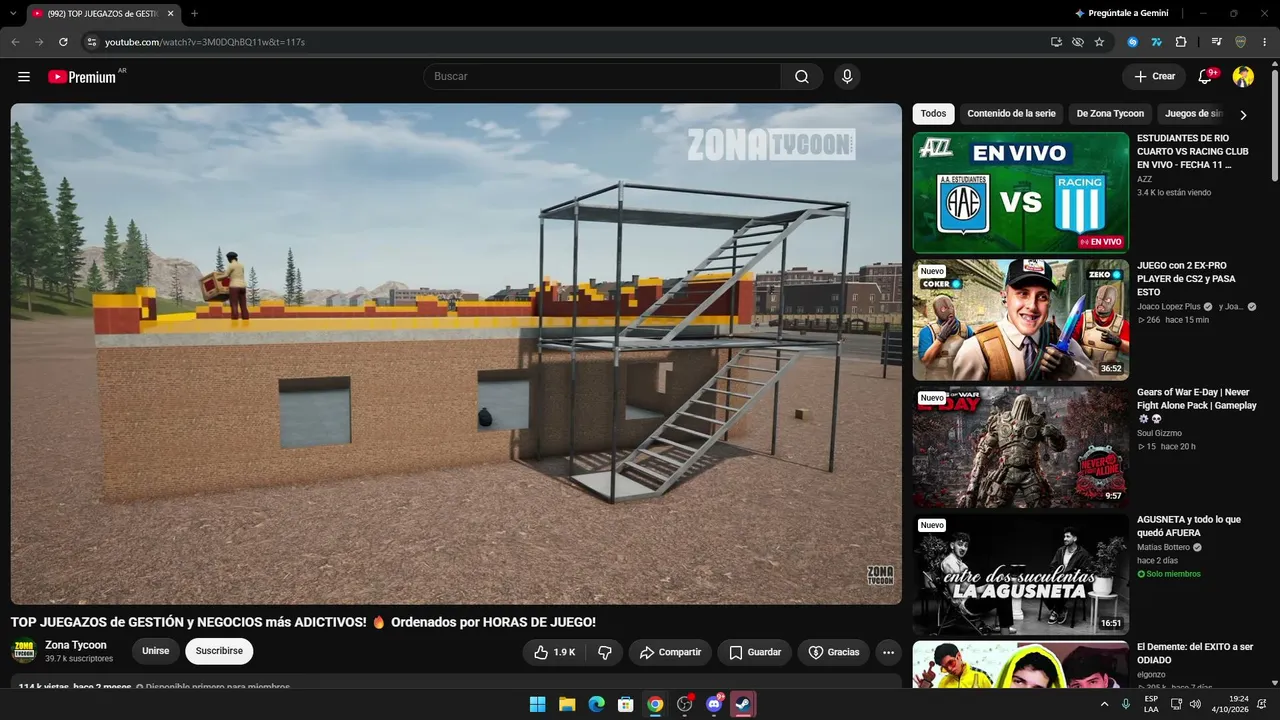Open OBS Studio from the taskbar
The width and height of the screenshot is (1280, 720).
click(685, 704)
